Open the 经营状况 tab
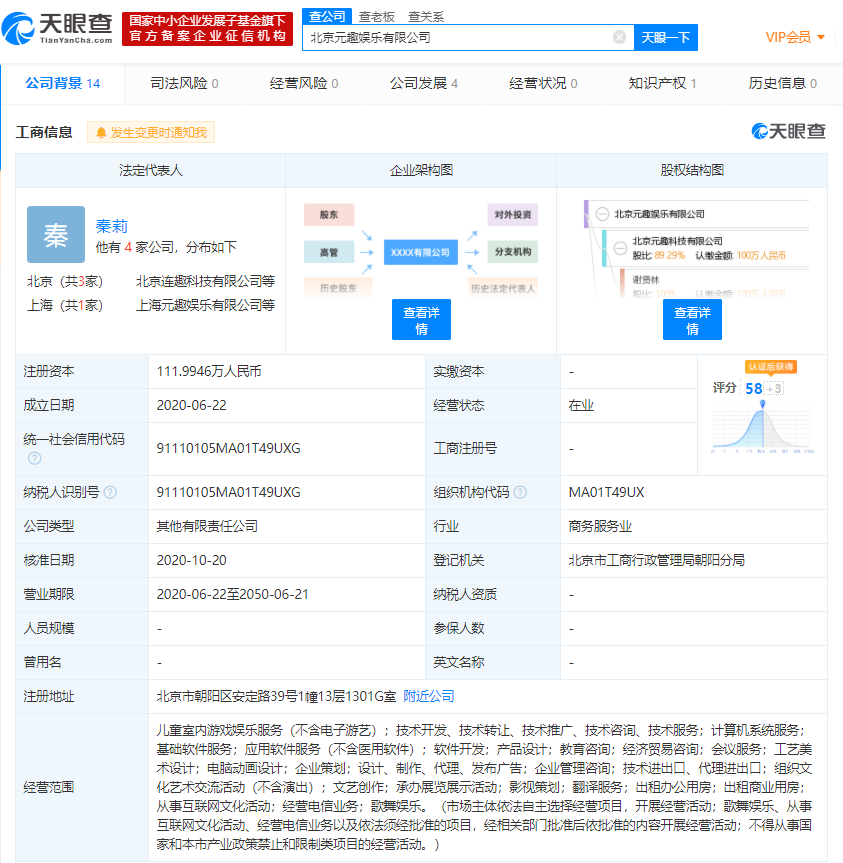Viewport: 843px width, 863px height. click(543, 83)
